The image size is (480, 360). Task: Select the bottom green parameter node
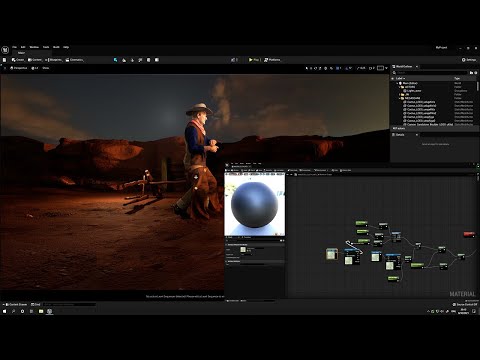tap(393, 278)
